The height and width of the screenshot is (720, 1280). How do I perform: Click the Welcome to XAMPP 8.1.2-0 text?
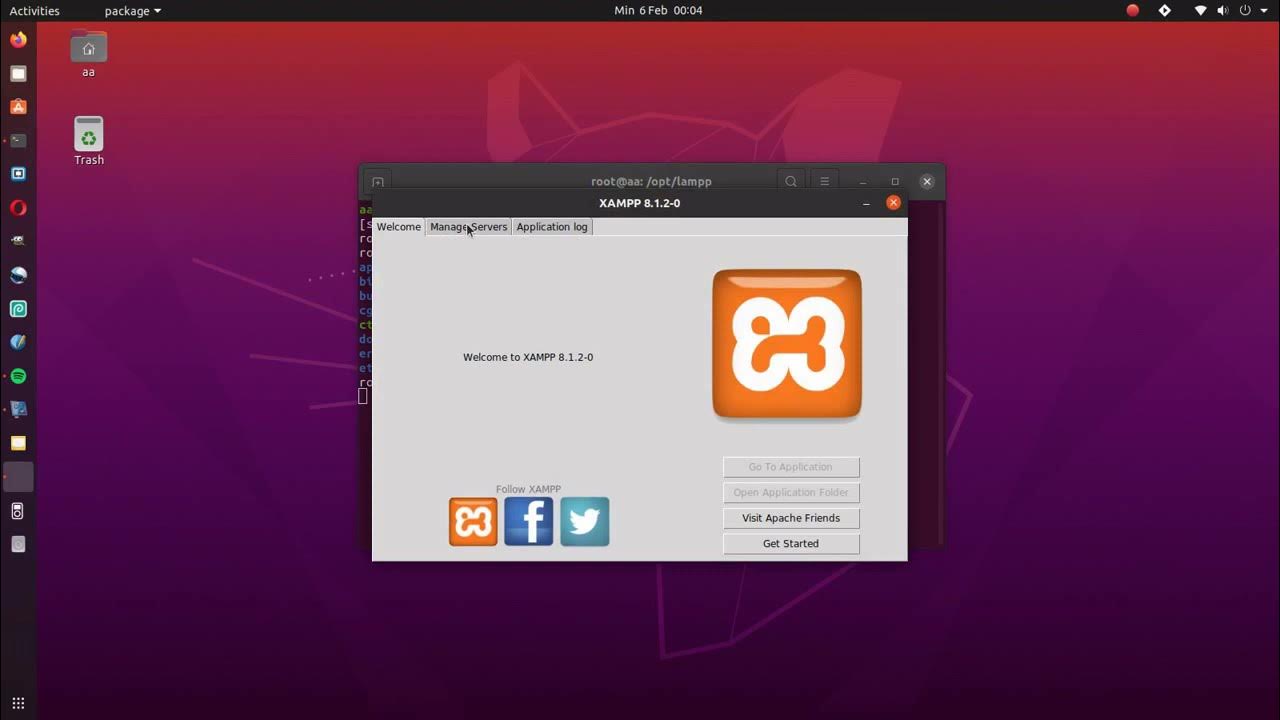click(x=528, y=357)
